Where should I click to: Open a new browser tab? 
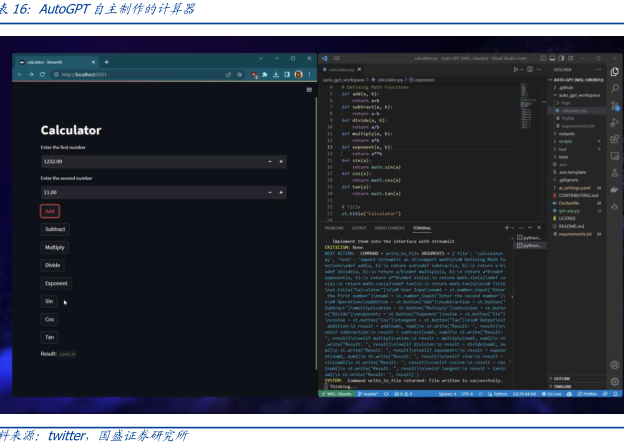pyautogui.click(x=108, y=62)
